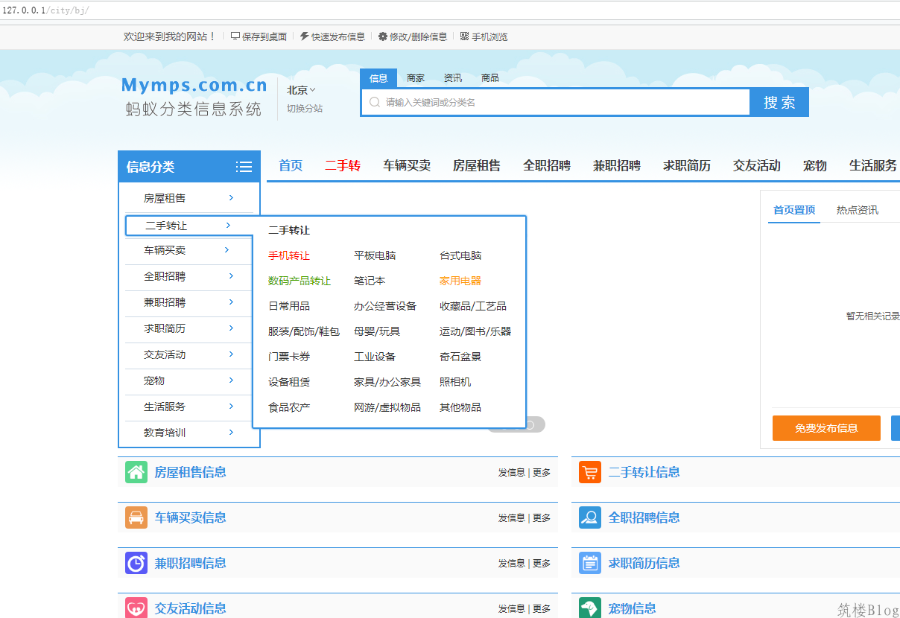
Task: Switch to the 热点资讯 tab
Action: tap(857, 210)
